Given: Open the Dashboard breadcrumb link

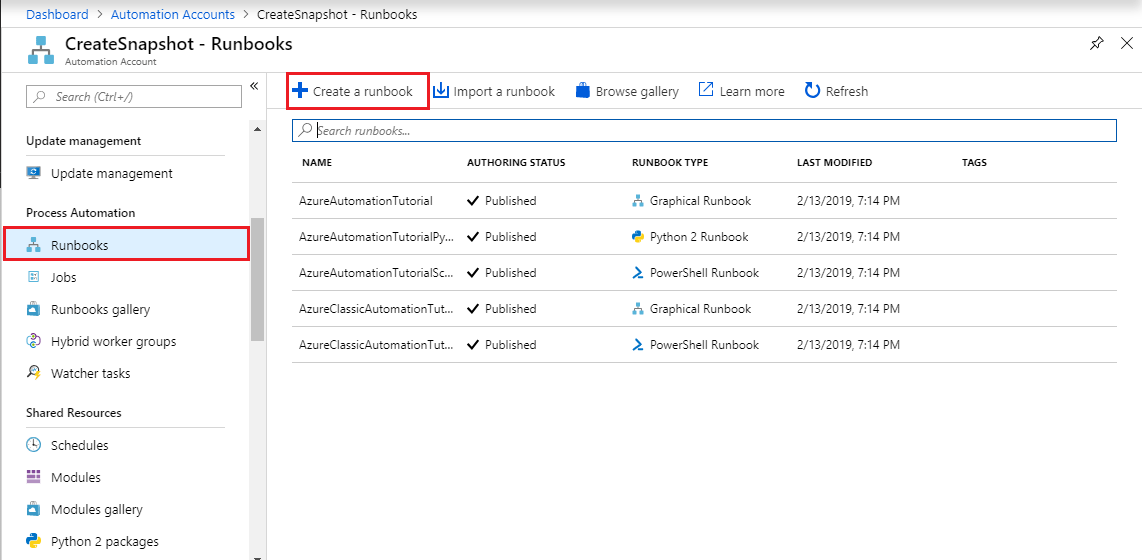Looking at the screenshot, I should tap(58, 14).
